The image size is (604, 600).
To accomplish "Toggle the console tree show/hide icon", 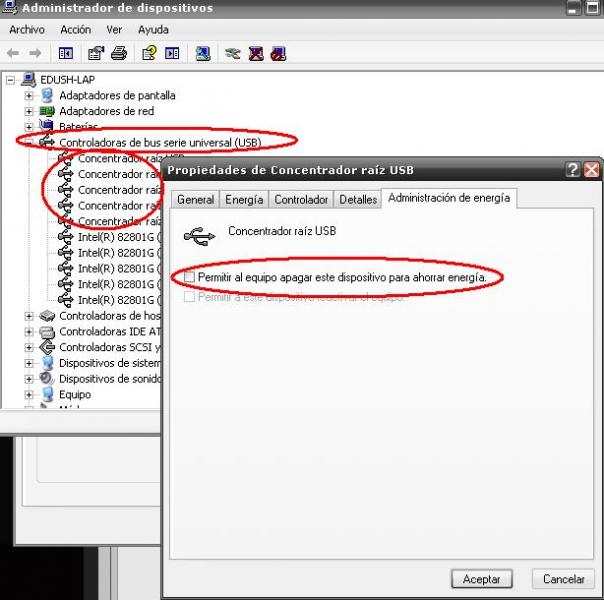I will [65, 53].
